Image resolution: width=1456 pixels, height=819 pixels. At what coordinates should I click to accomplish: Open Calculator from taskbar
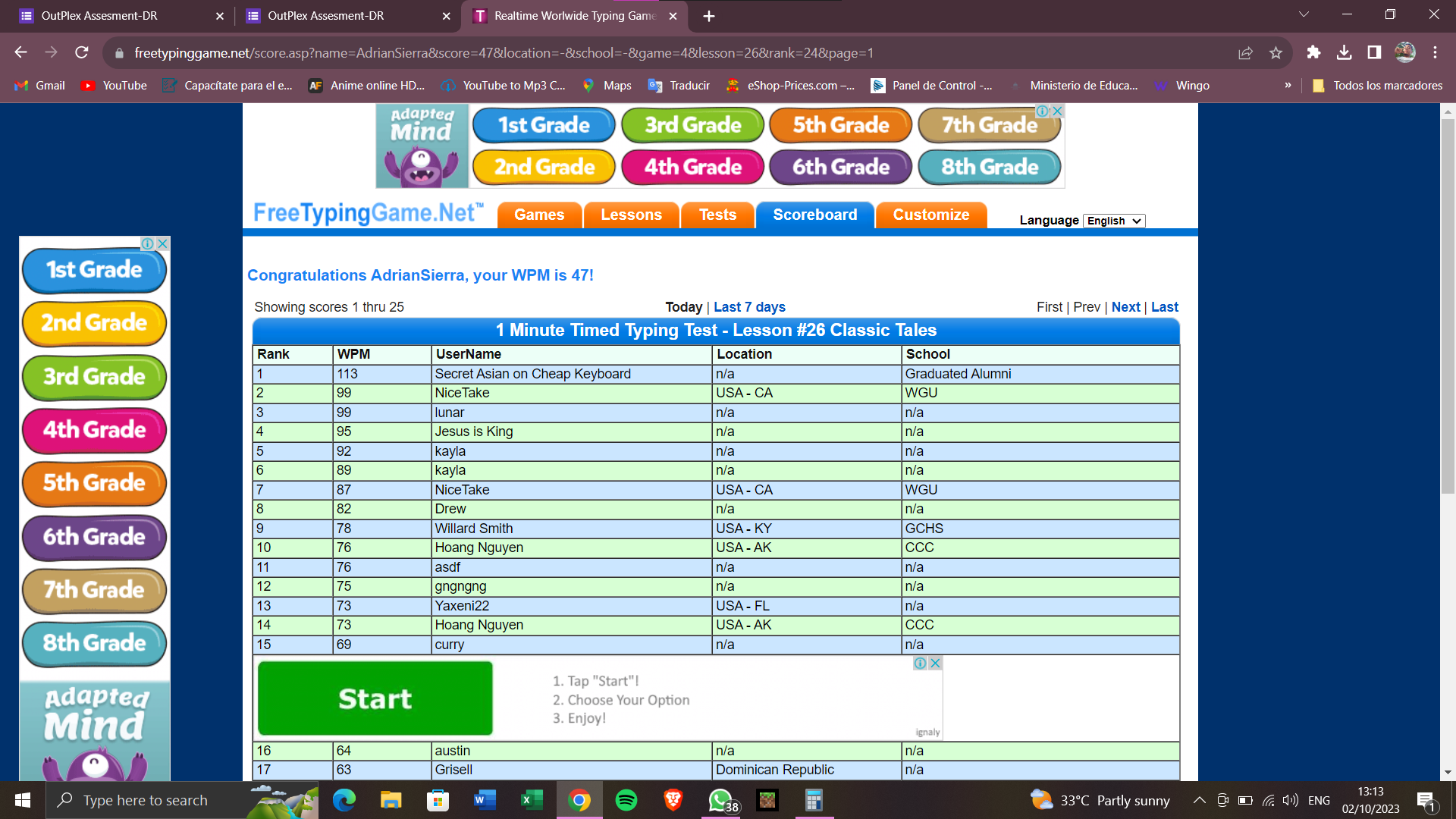pyautogui.click(x=814, y=800)
